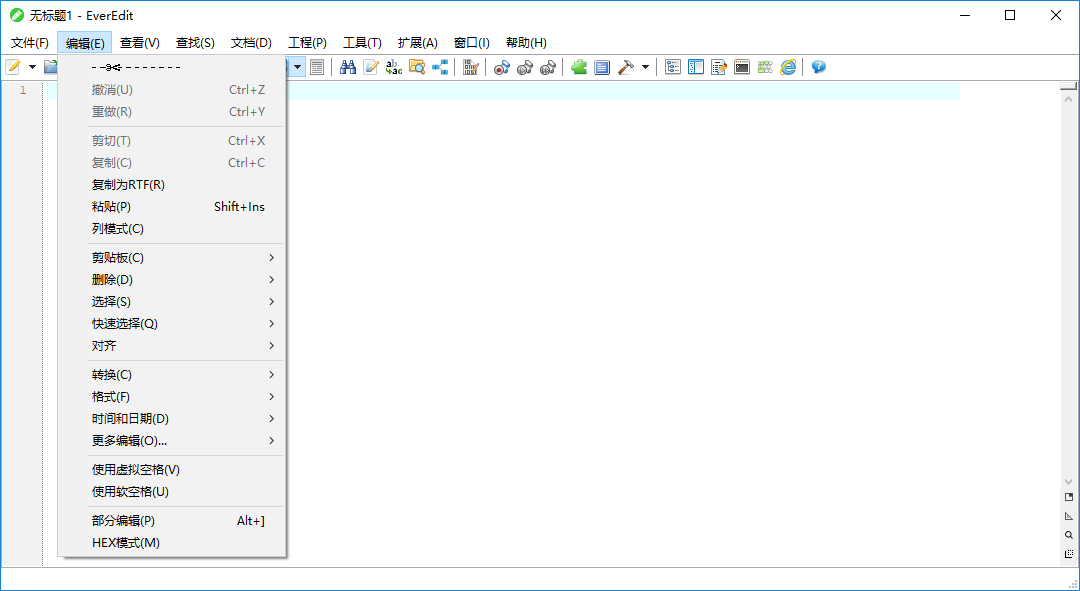Click the green puzzle plugin icon
The height and width of the screenshot is (591, 1080).
(579, 67)
